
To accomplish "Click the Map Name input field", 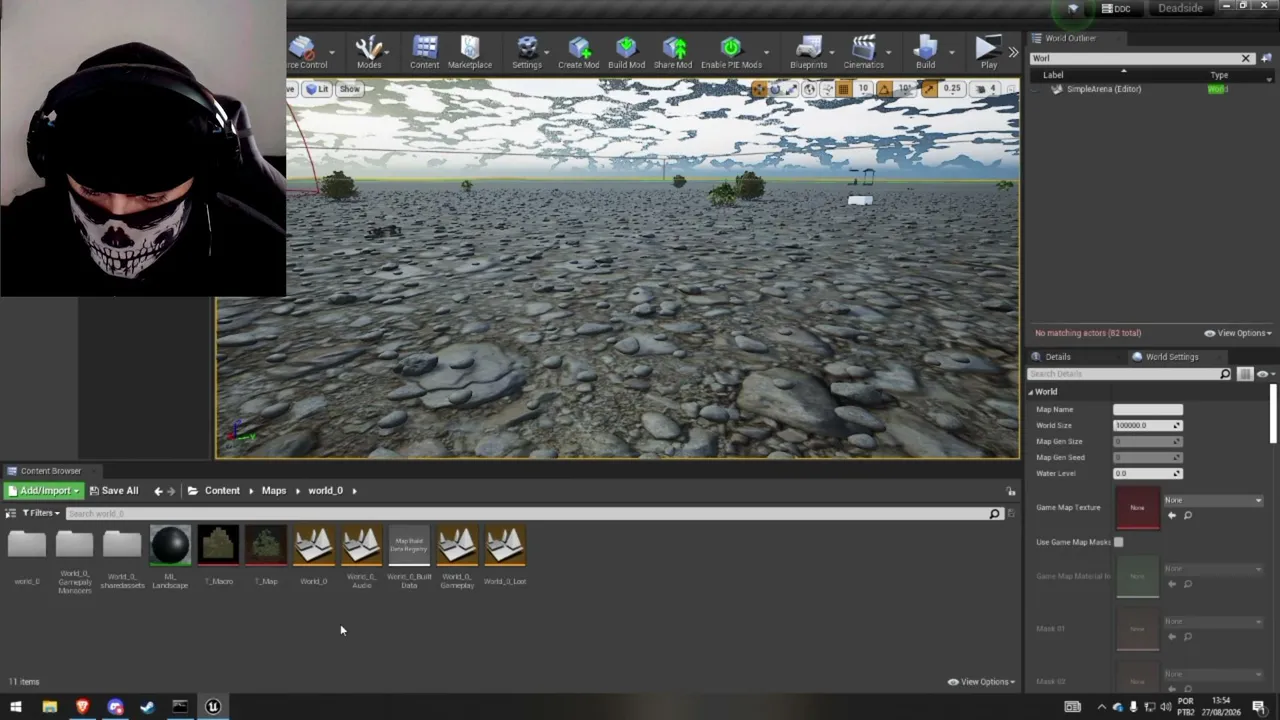I will pyautogui.click(x=1148, y=410).
